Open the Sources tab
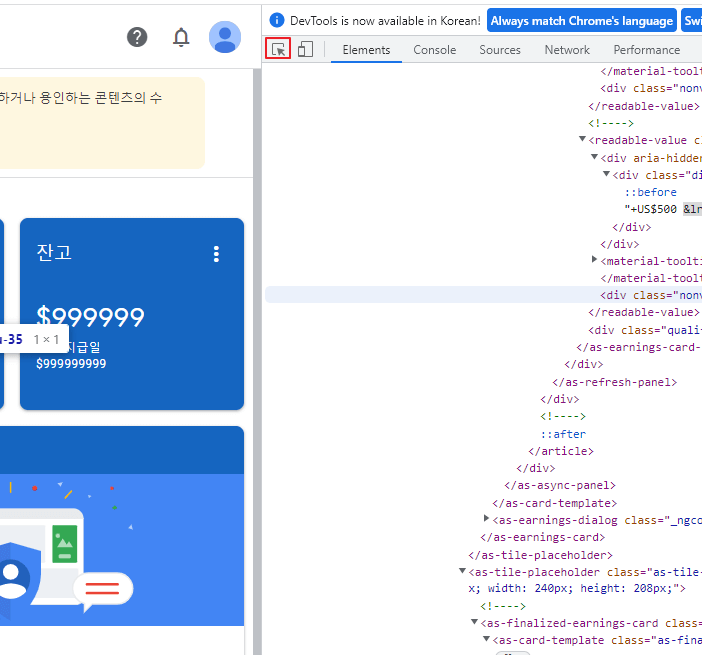This screenshot has height=655, width=702. [500, 50]
